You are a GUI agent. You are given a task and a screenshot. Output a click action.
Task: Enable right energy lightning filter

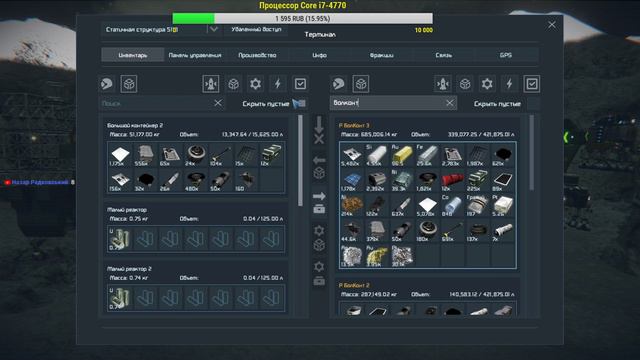click(509, 84)
